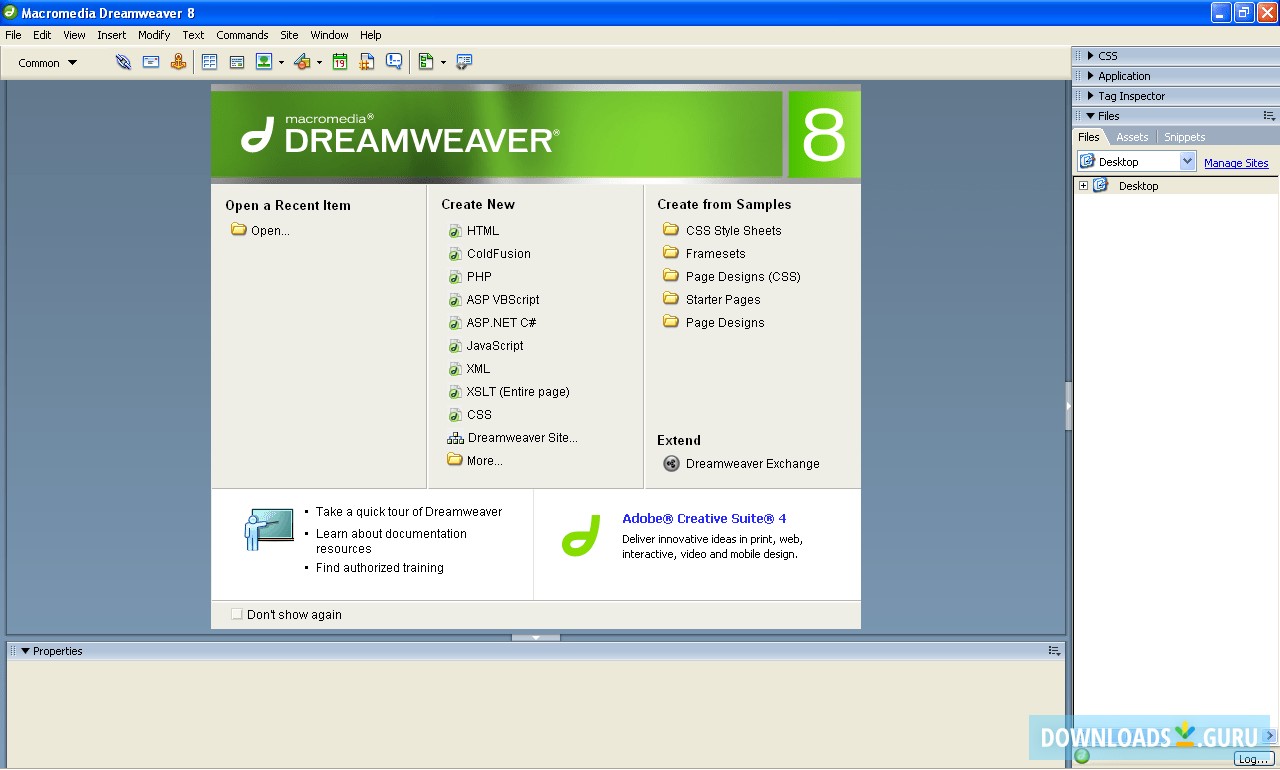The width and height of the screenshot is (1280, 770).
Task: Insert a Date using the calendar icon
Action: [x=340, y=62]
